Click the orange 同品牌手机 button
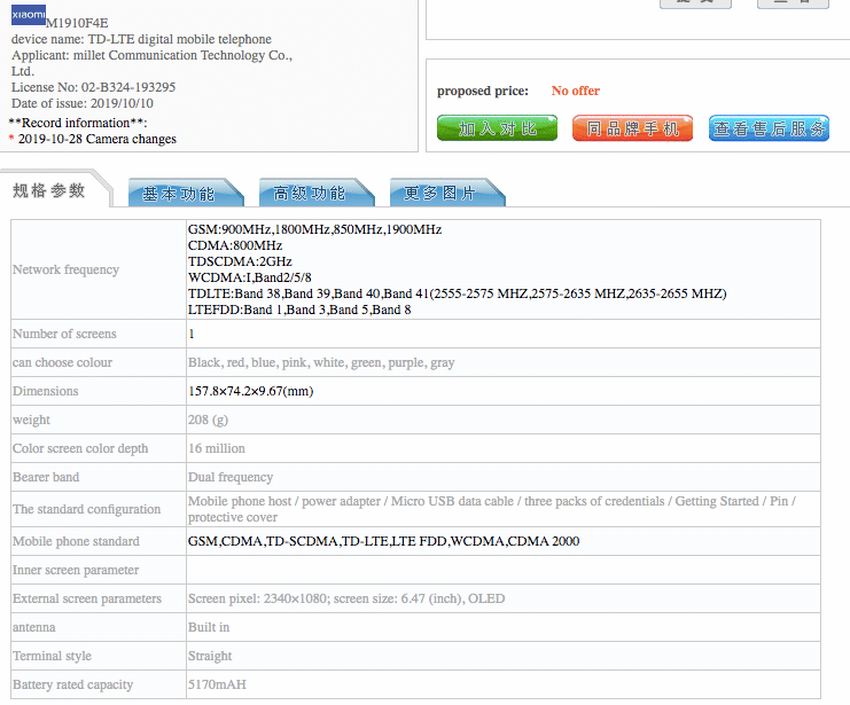Viewport: 850px width, 705px height. [632, 128]
